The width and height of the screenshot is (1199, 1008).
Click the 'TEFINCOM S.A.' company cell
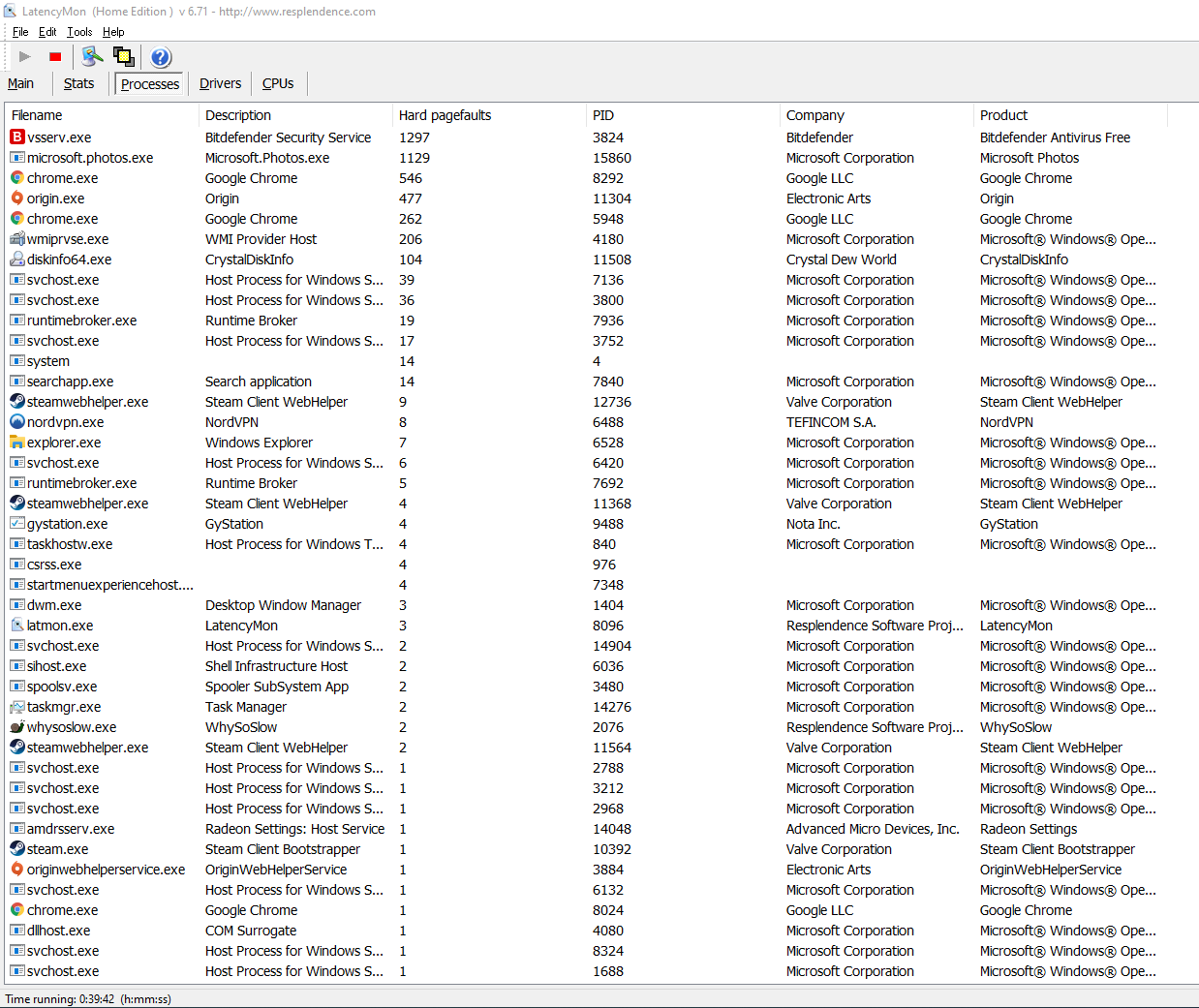coord(831,422)
